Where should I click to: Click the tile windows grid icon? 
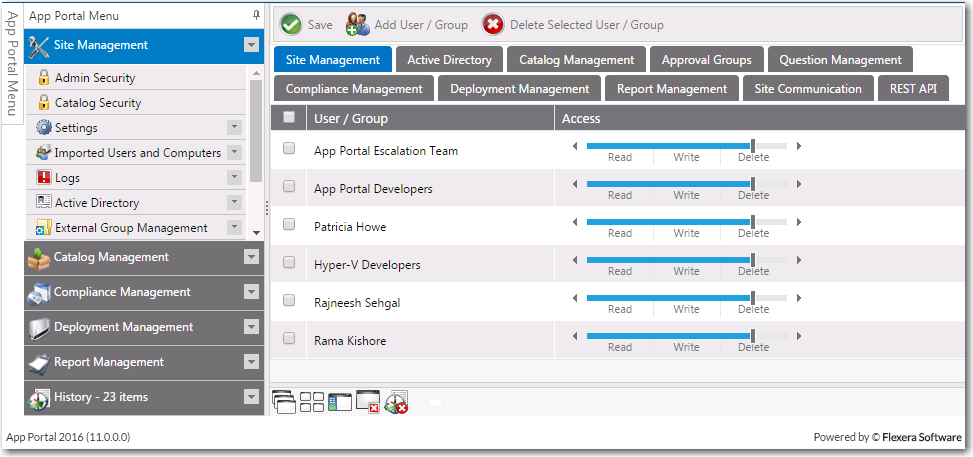[312, 402]
